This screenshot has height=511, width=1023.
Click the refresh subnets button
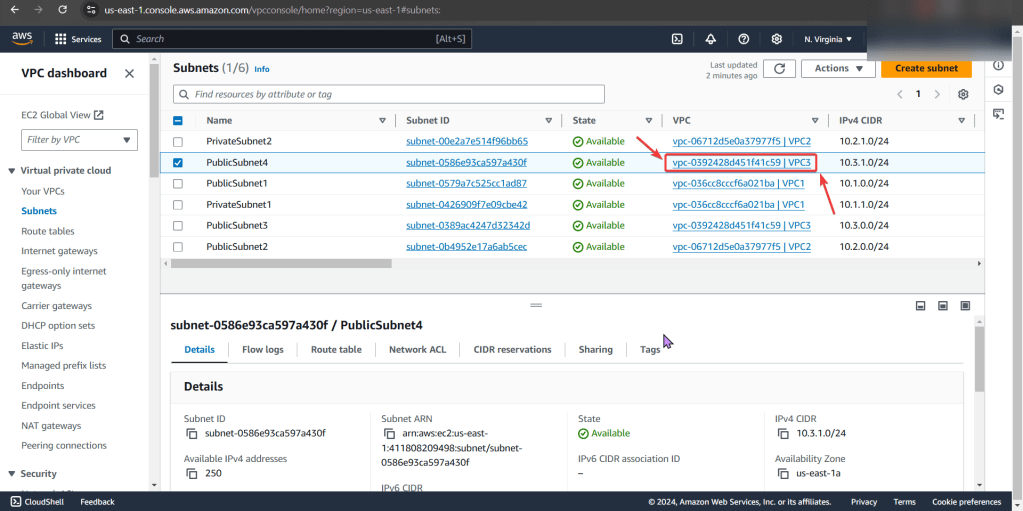point(779,68)
